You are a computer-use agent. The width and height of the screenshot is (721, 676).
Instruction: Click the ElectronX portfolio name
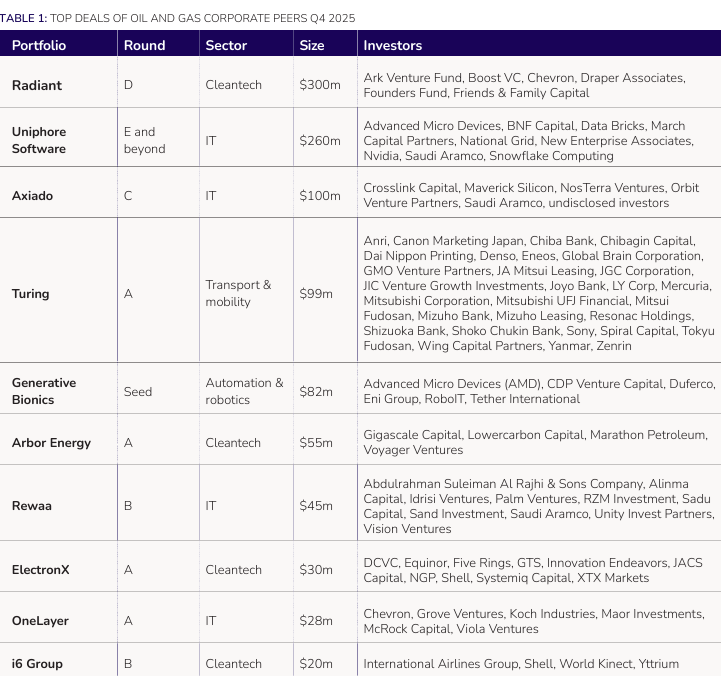(x=40, y=570)
